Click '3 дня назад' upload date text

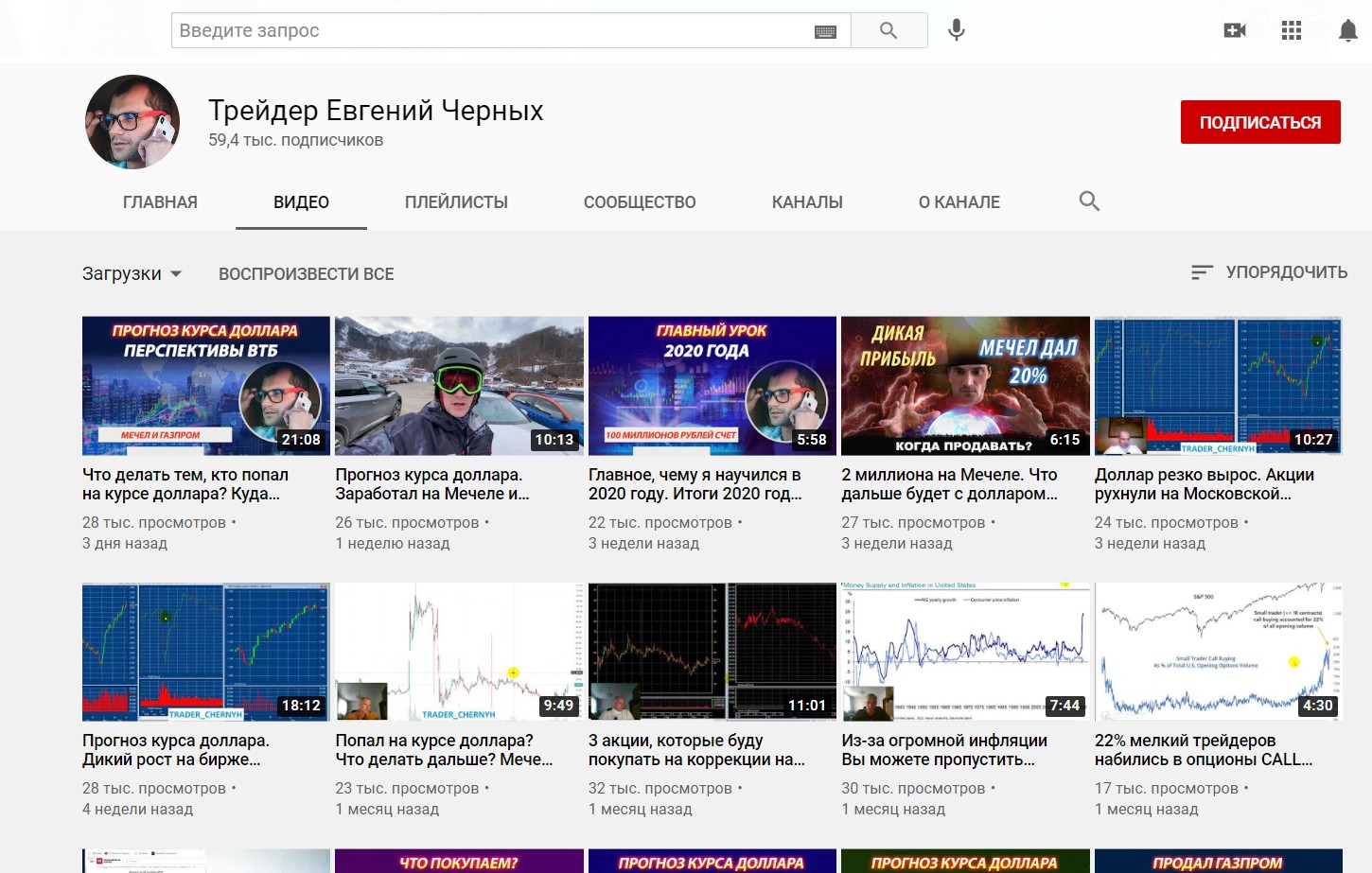click(125, 544)
